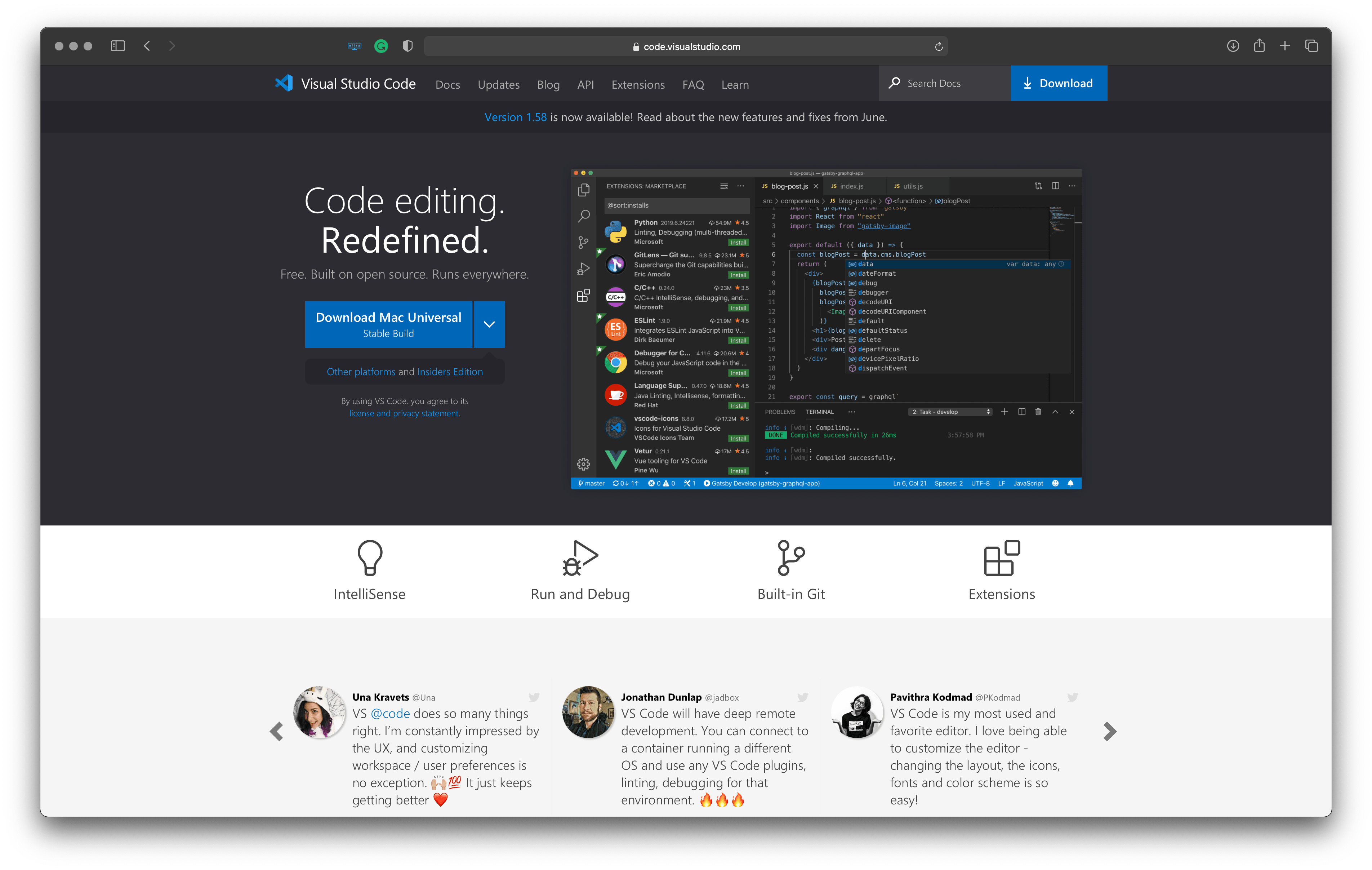Viewport: 1372px width, 870px height.
Task: Show next testimonials with right arrow
Action: pyautogui.click(x=1109, y=732)
